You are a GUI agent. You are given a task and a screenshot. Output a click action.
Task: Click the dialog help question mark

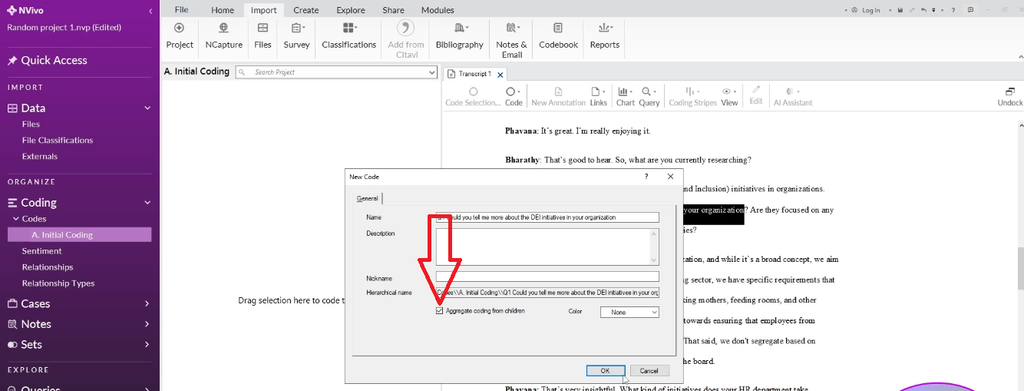coord(647,176)
